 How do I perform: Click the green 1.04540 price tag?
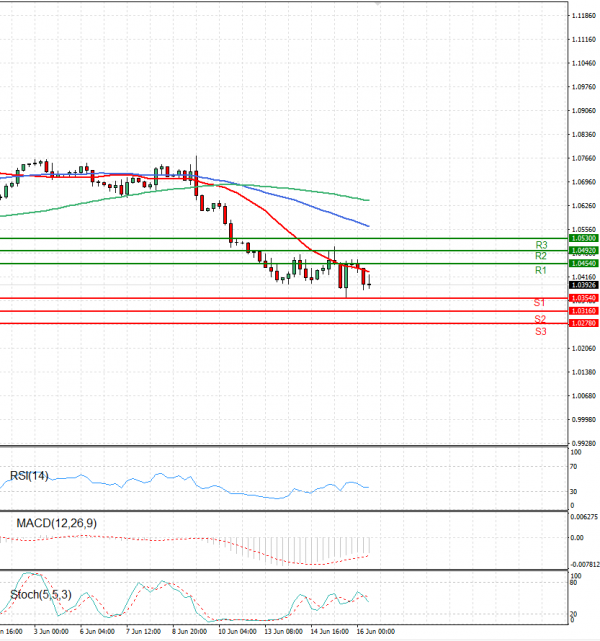coord(584,263)
